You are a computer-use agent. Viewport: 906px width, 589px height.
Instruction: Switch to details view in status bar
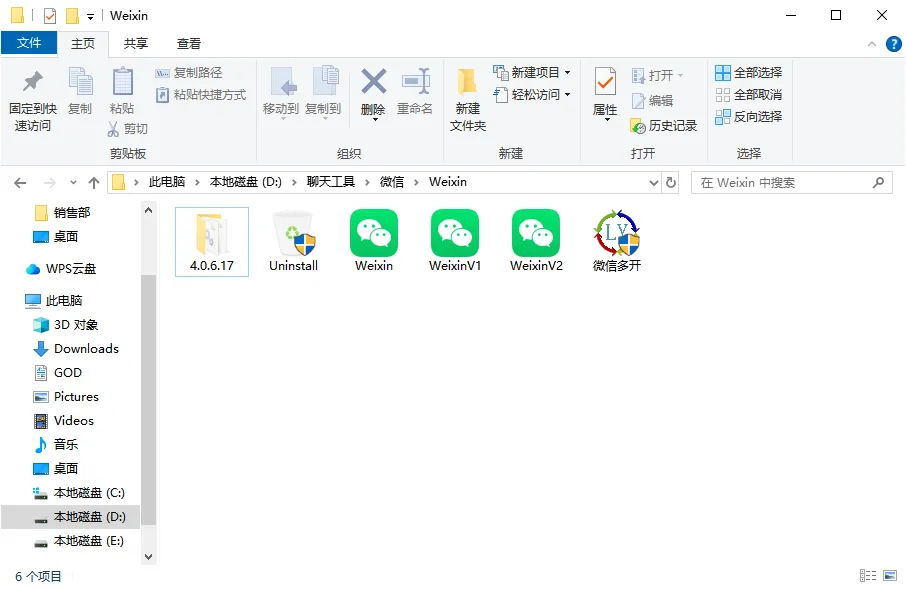[x=868, y=575]
